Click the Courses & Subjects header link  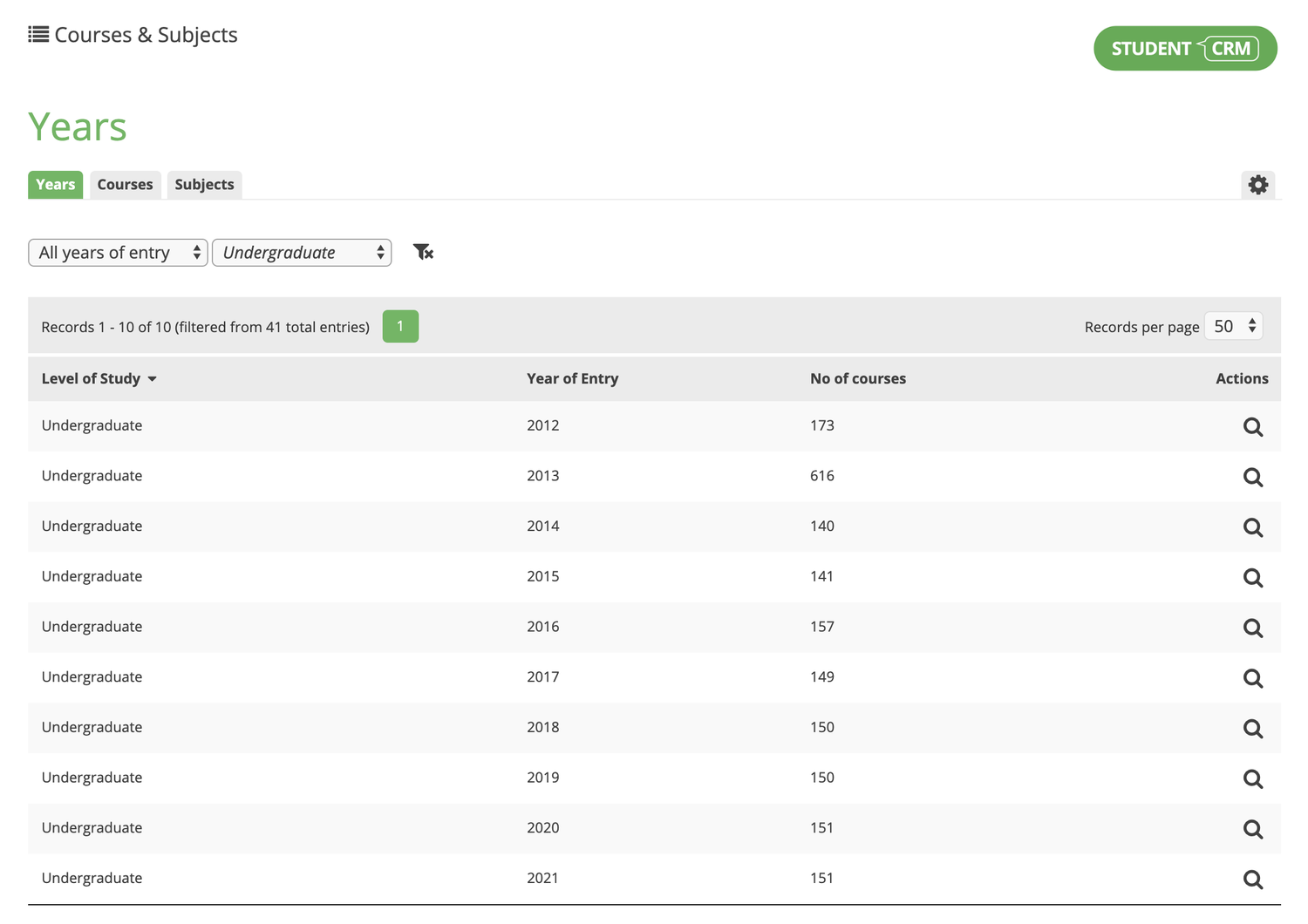[x=146, y=34]
